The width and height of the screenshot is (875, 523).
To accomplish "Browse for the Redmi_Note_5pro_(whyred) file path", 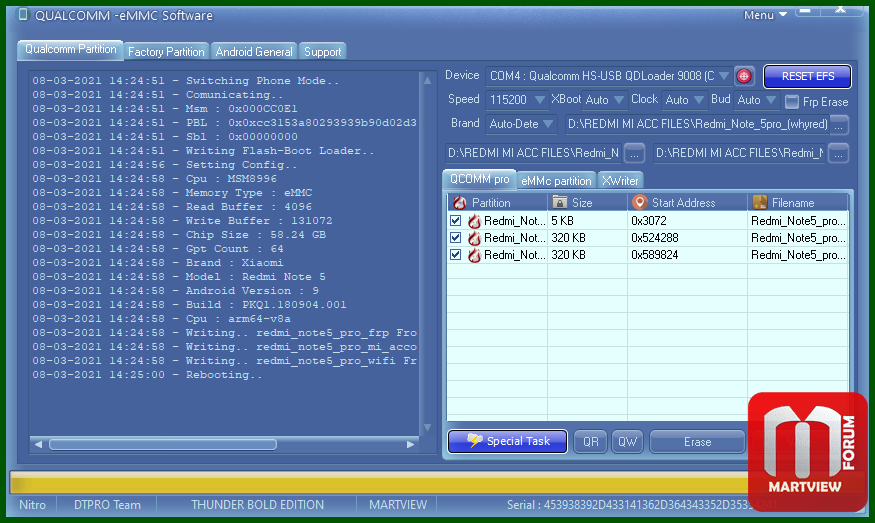I will (839, 124).
